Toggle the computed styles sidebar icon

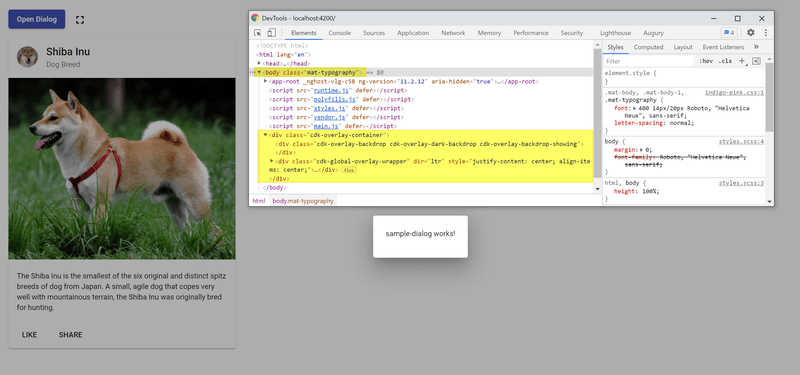tap(757, 61)
